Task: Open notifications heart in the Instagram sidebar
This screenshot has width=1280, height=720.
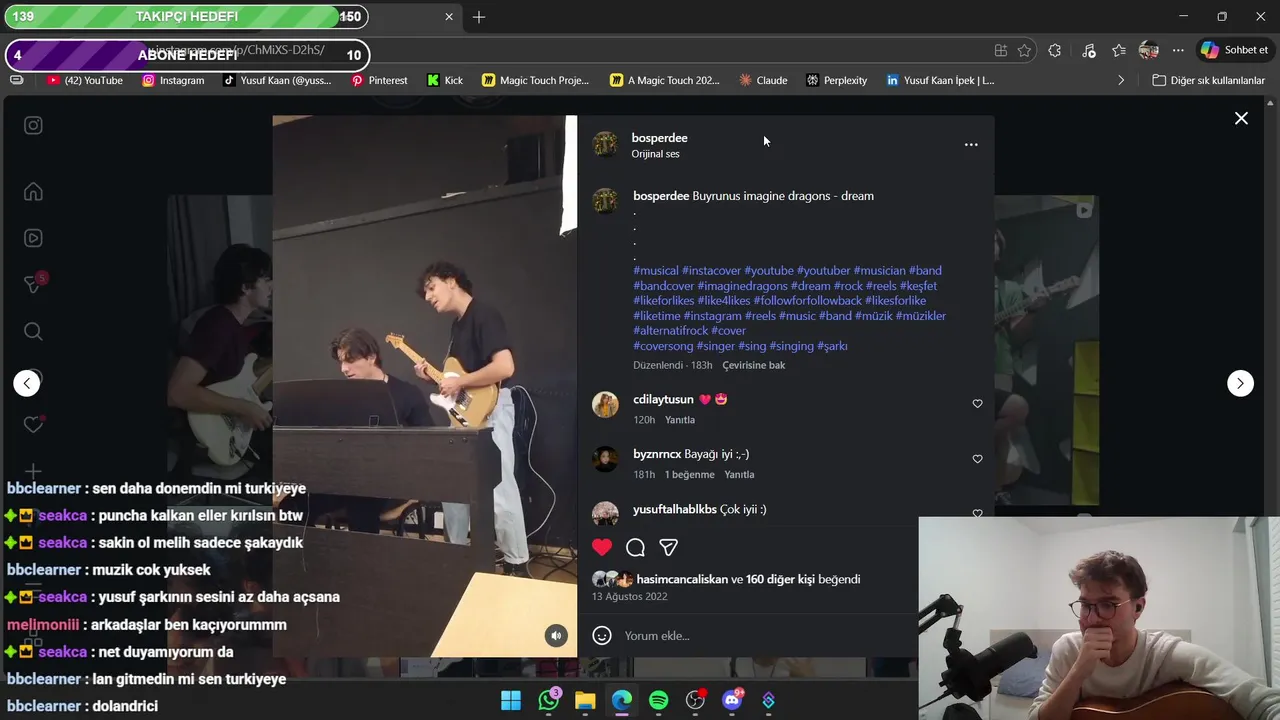Action: (x=33, y=424)
